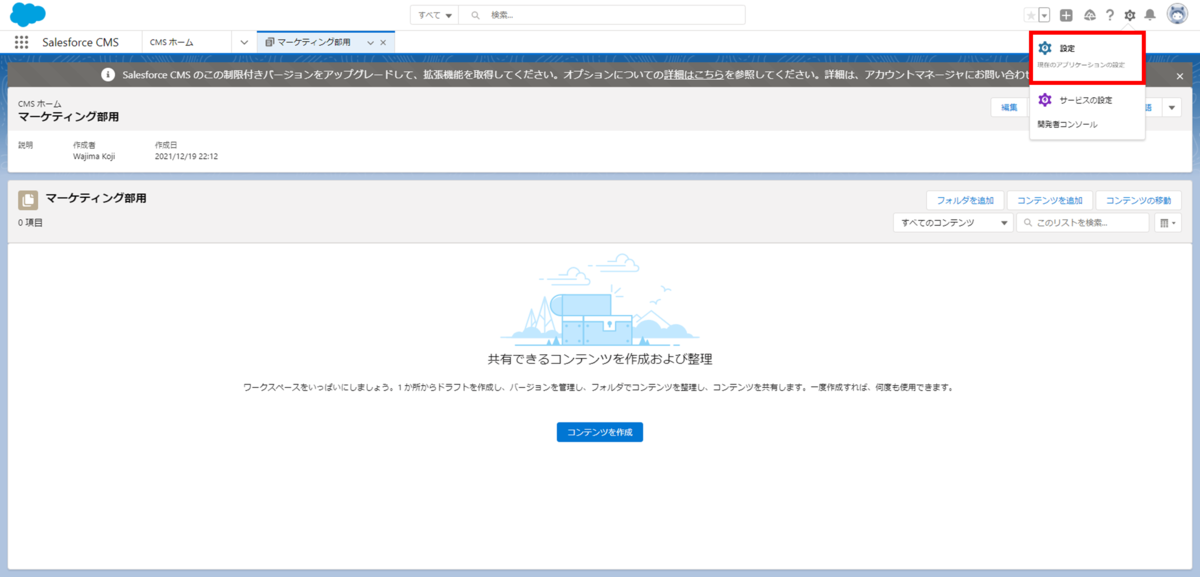Open the notifications bell
1200x577 pixels.
tap(1150, 15)
